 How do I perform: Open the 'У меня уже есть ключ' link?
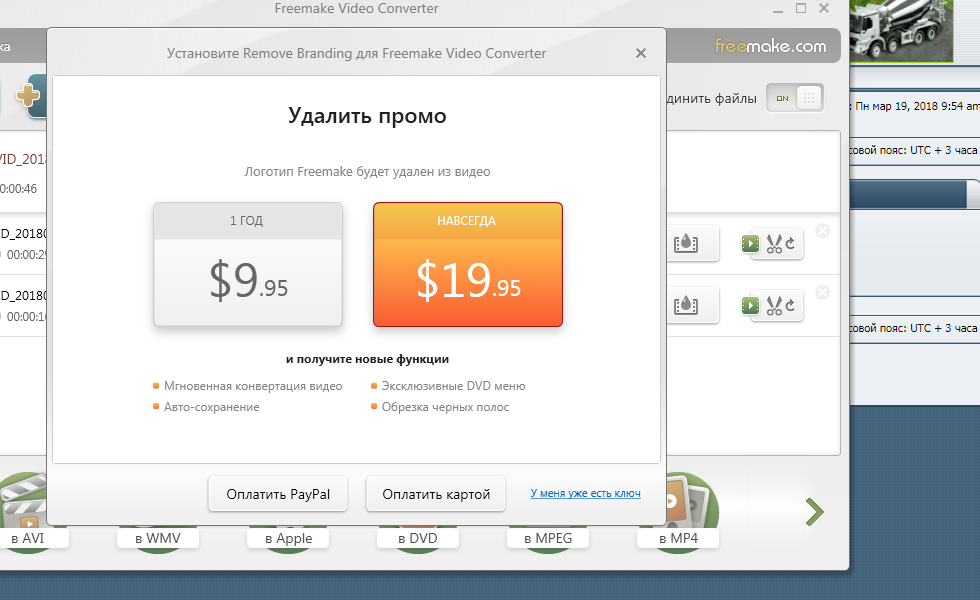pyautogui.click(x=585, y=494)
